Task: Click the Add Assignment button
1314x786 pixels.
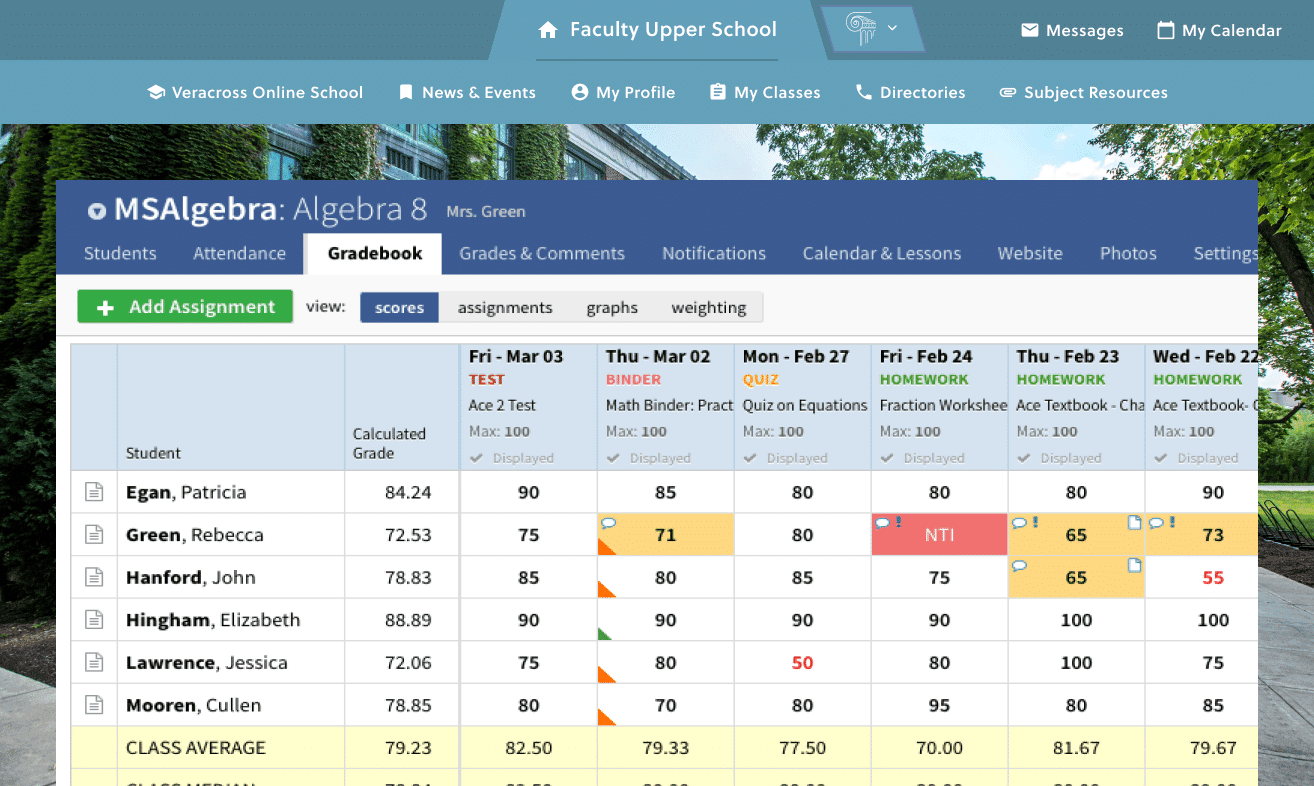Action: pos(185,307)
